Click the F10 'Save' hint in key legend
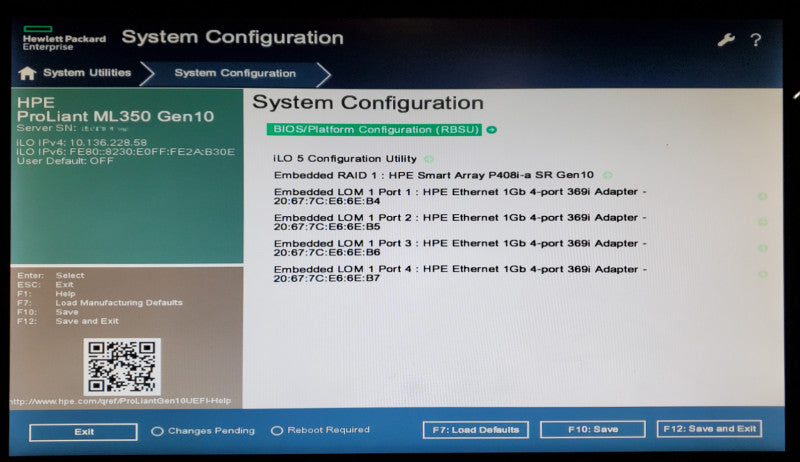The height and width of the screenshot is (462, 800). click(67, 312)
